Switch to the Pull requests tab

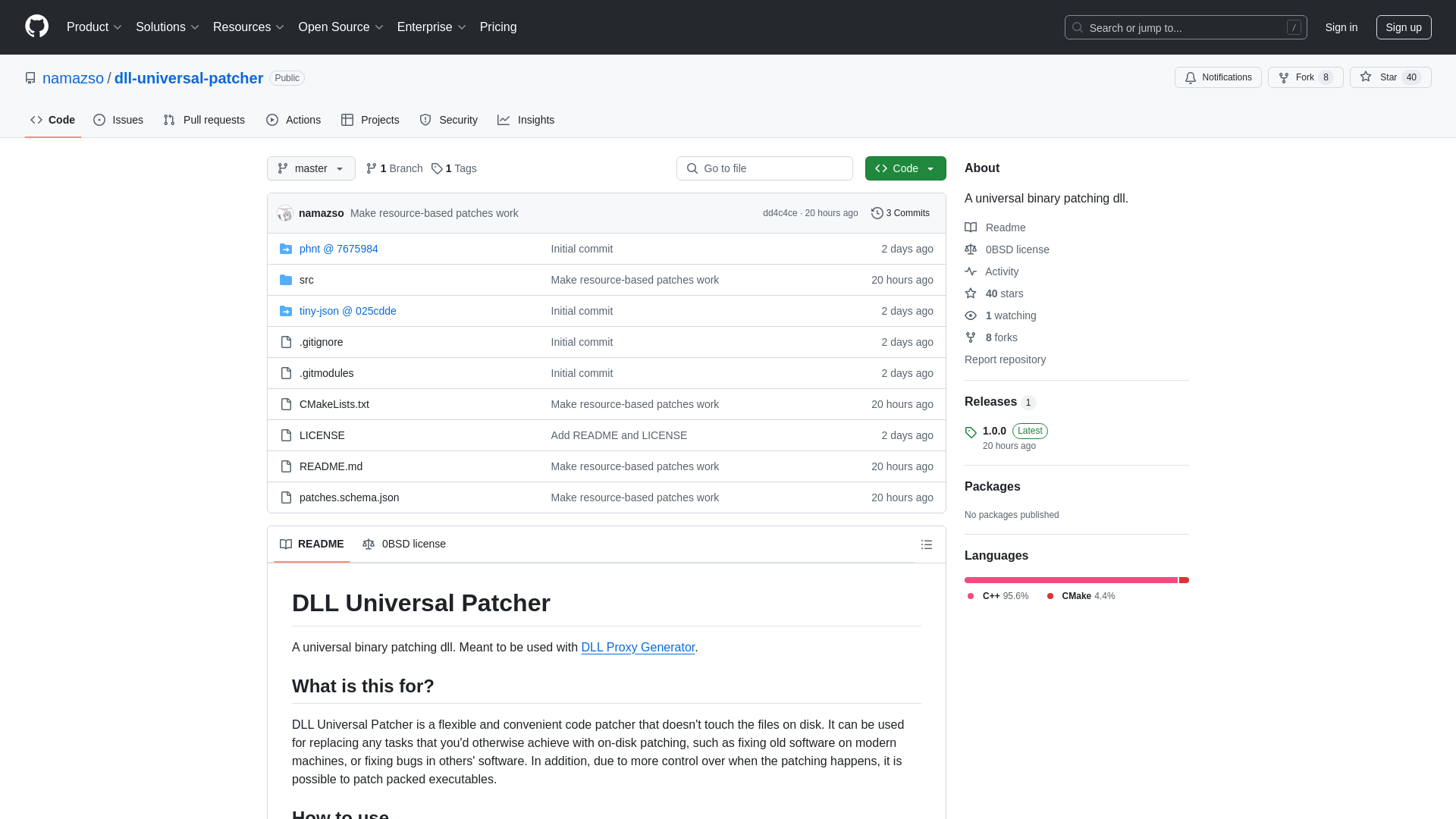tap(204, 120)
